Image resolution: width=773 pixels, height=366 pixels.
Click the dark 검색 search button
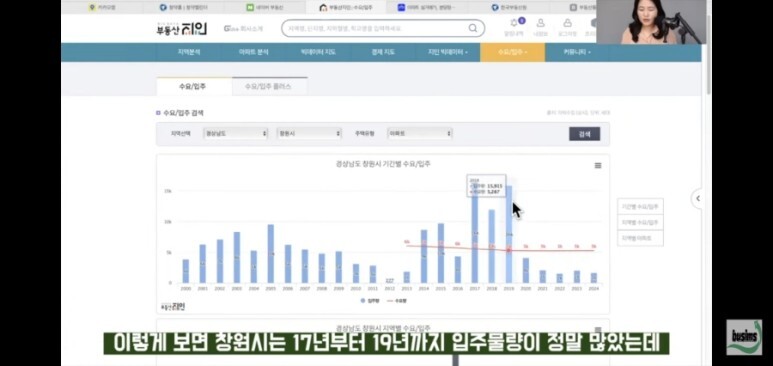tap(585, 134)
